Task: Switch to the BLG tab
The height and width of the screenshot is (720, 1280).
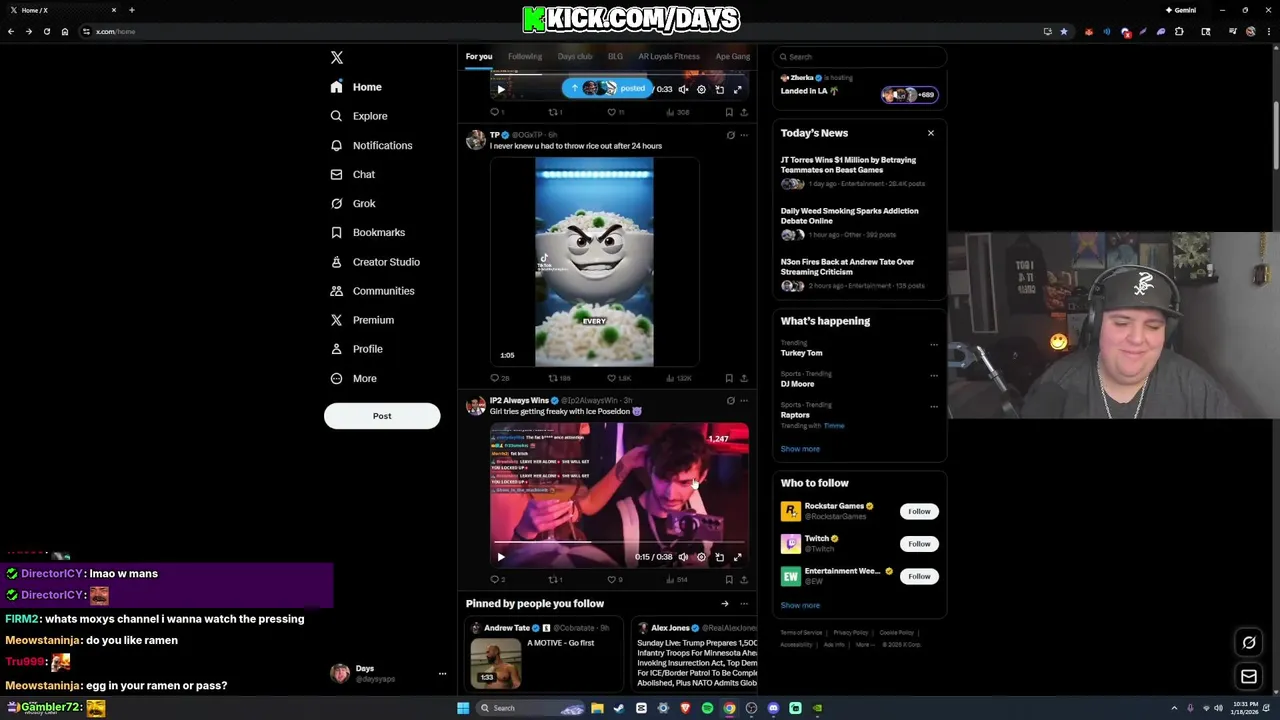Action: click(615, 57)
